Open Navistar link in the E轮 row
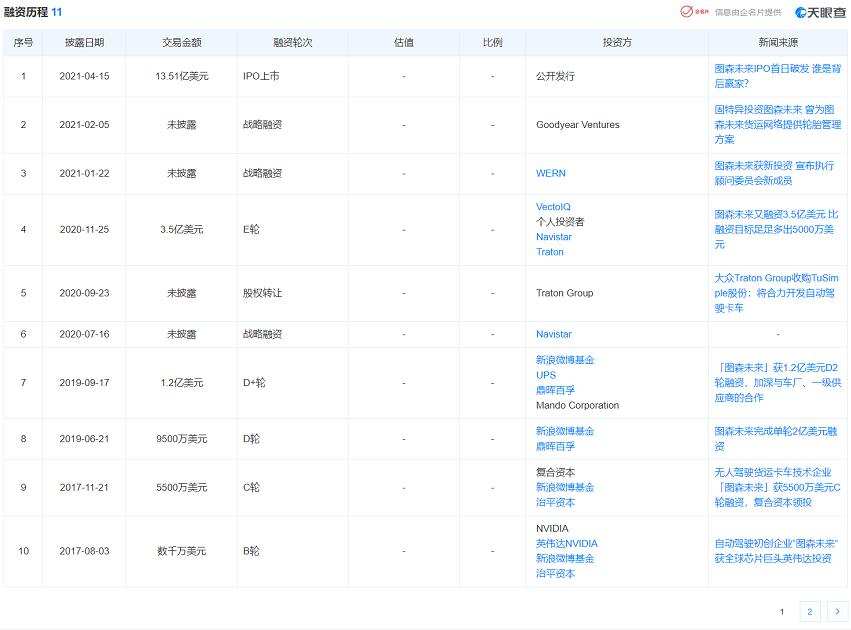The height and width of the screenshot is (630, 851). point(554,237)
